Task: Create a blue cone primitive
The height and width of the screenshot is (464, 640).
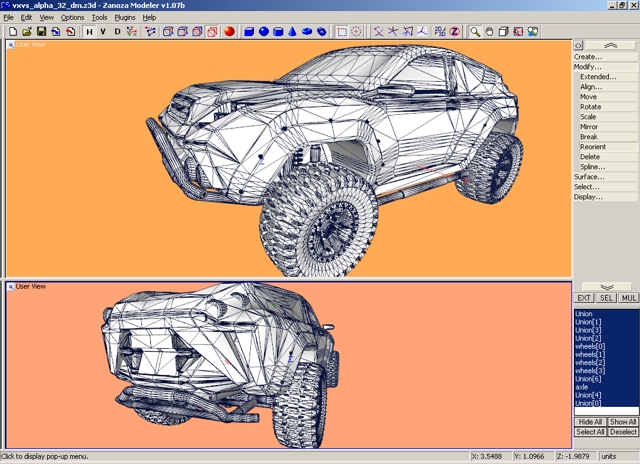Action: 293,32
